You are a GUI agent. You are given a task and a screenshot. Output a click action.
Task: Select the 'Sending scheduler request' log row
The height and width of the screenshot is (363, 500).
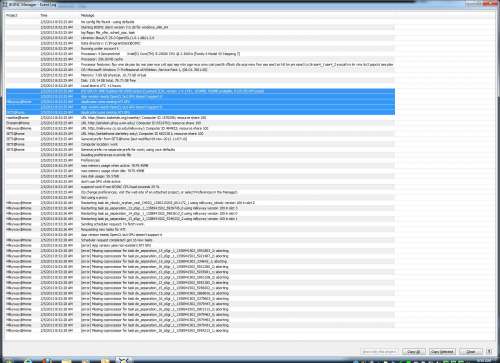tap(200, 224)
